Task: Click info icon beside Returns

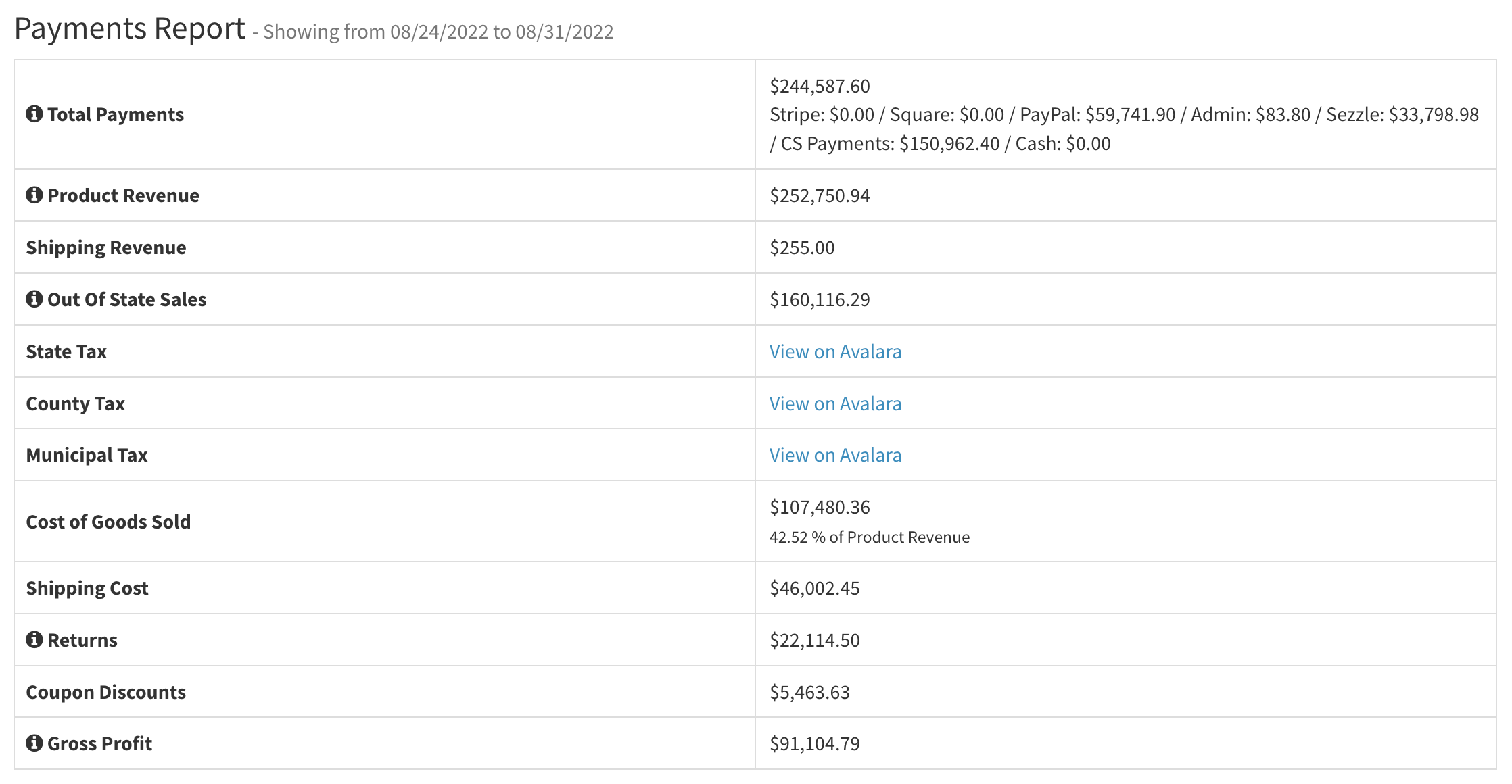Action: (x=34, y=639)
